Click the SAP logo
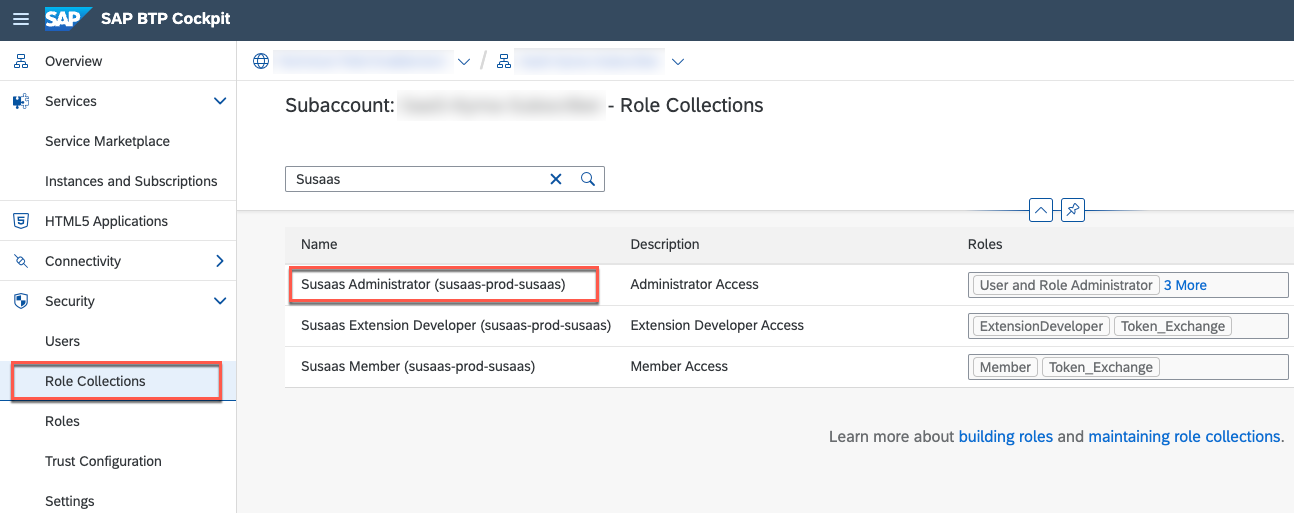The image size is (1294, 513). (69, 19)
